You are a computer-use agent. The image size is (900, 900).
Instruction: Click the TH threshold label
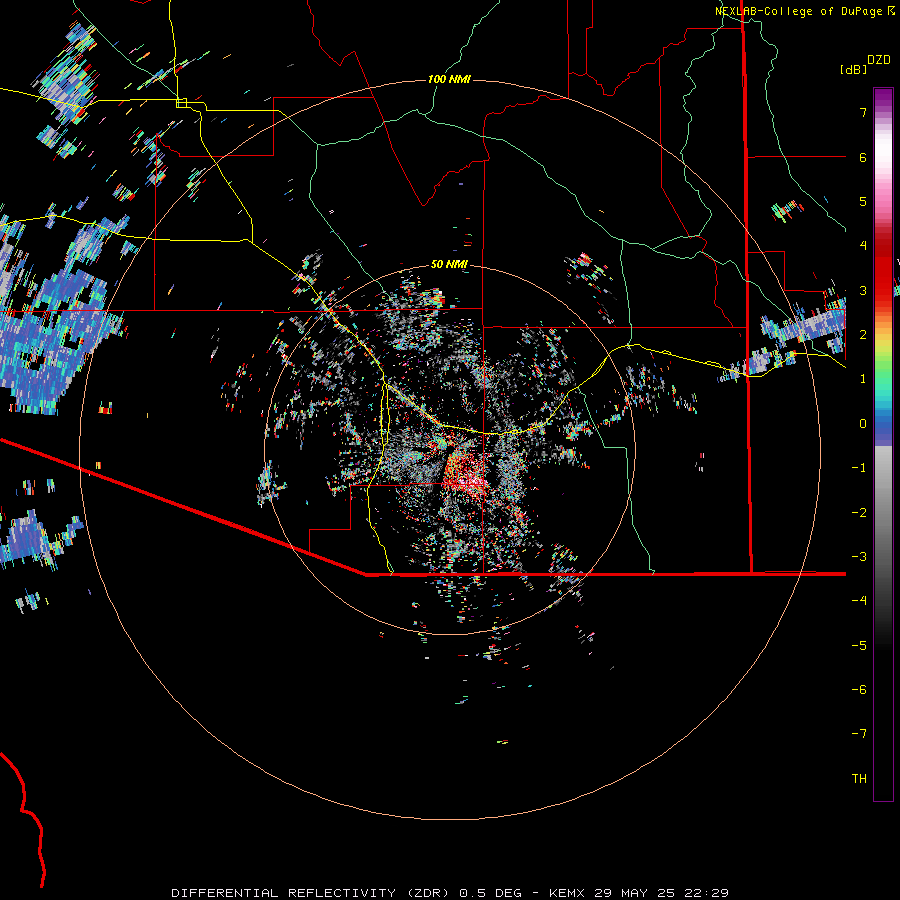click(859, 779)
